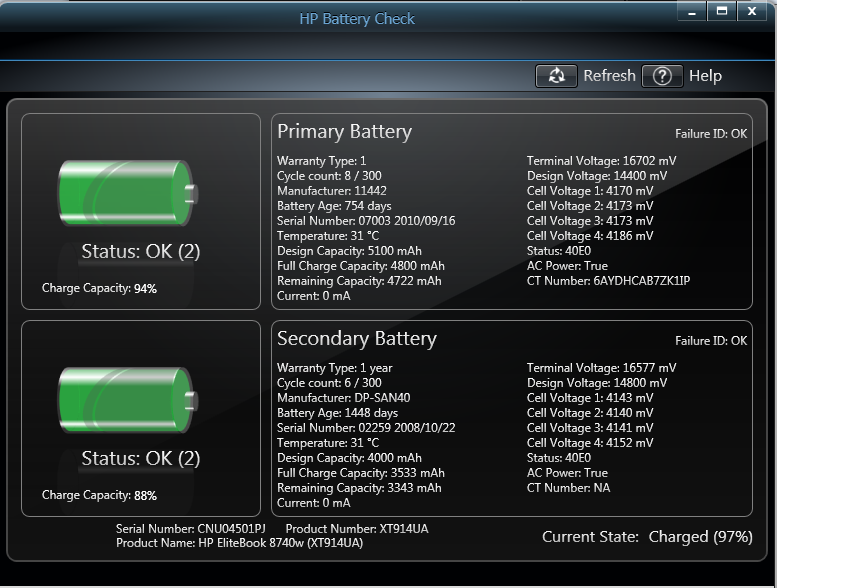Click primary battery Status: OK (2) text
The image size is (864, 588).
(141, 251)
